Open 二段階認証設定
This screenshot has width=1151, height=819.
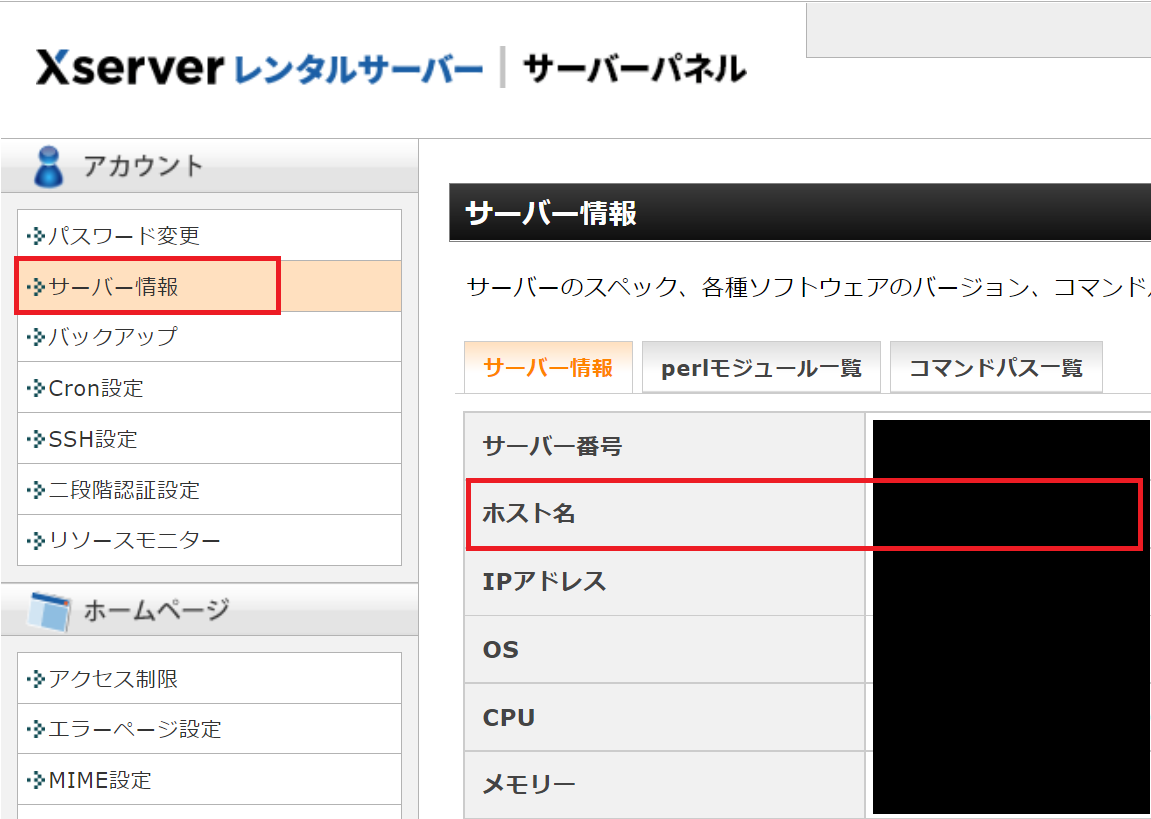209,489
